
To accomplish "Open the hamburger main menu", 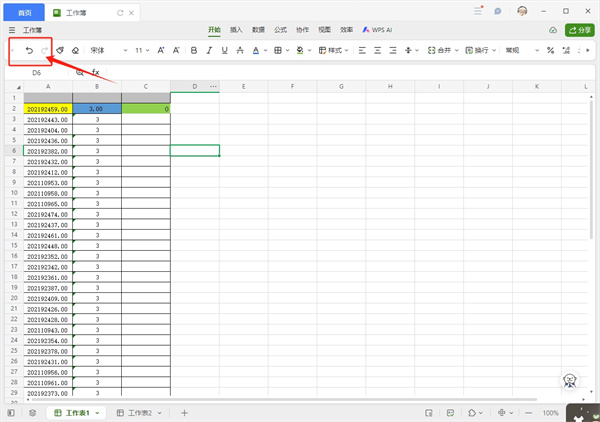I will tap(12, 30).
